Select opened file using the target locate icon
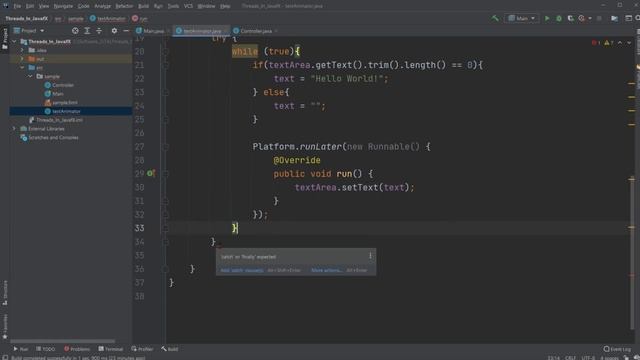This screenshot has height=360, width=640. pyautogui.click(x=75, y=31)
